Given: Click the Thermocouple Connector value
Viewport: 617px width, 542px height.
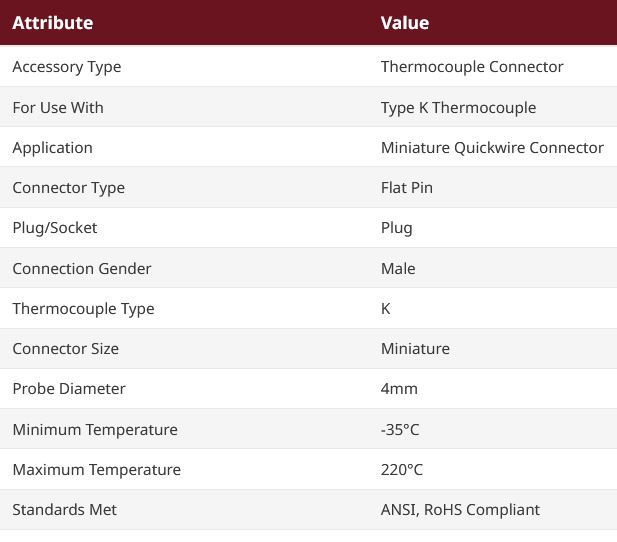Looking at the screenshot, I should tap(472, 67).
